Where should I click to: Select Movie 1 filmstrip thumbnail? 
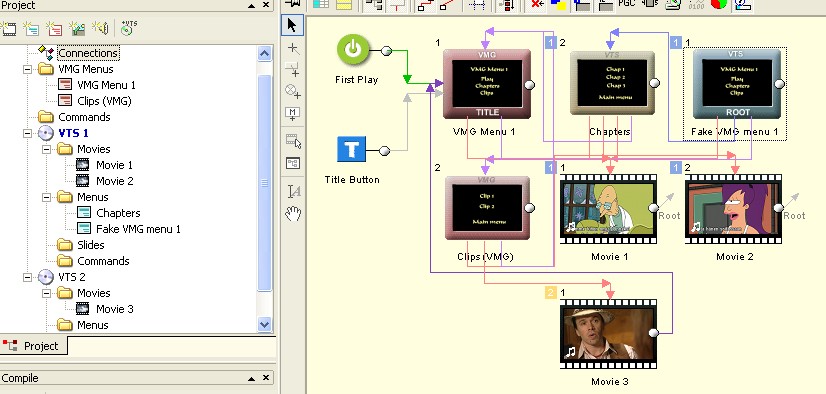[x=608, y=209]
